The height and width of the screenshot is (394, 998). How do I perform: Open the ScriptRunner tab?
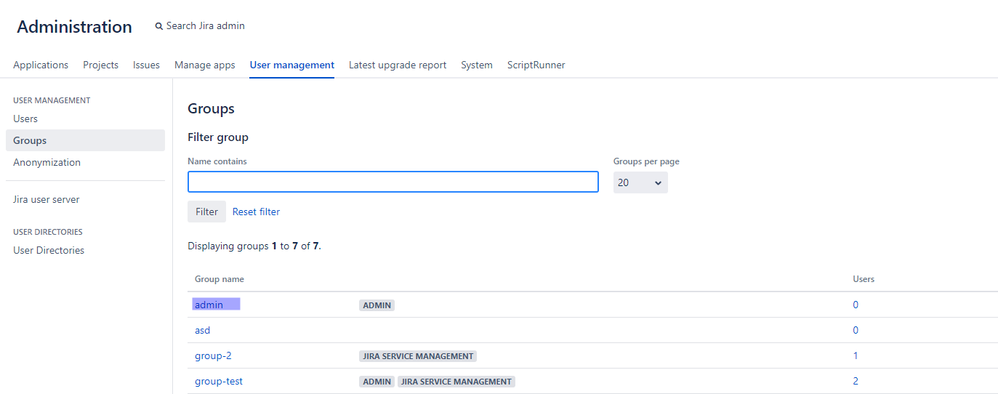[x=536, y=65]
